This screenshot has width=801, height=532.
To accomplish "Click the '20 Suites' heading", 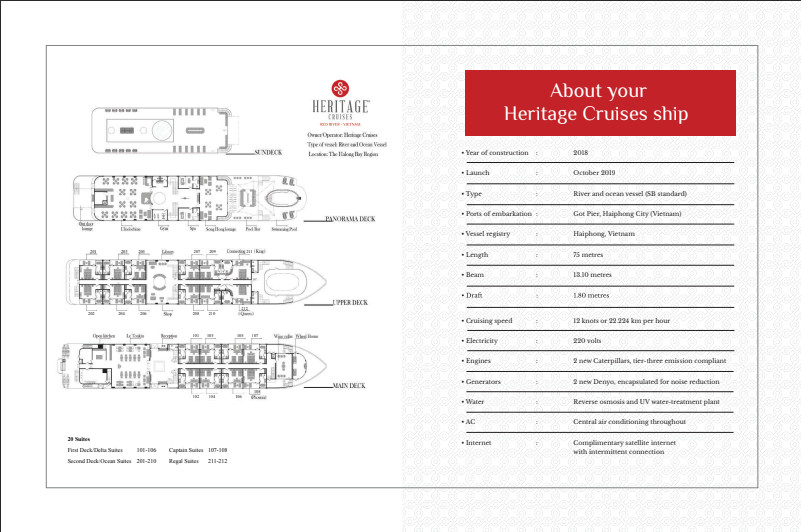I will [x=79, y=439].
